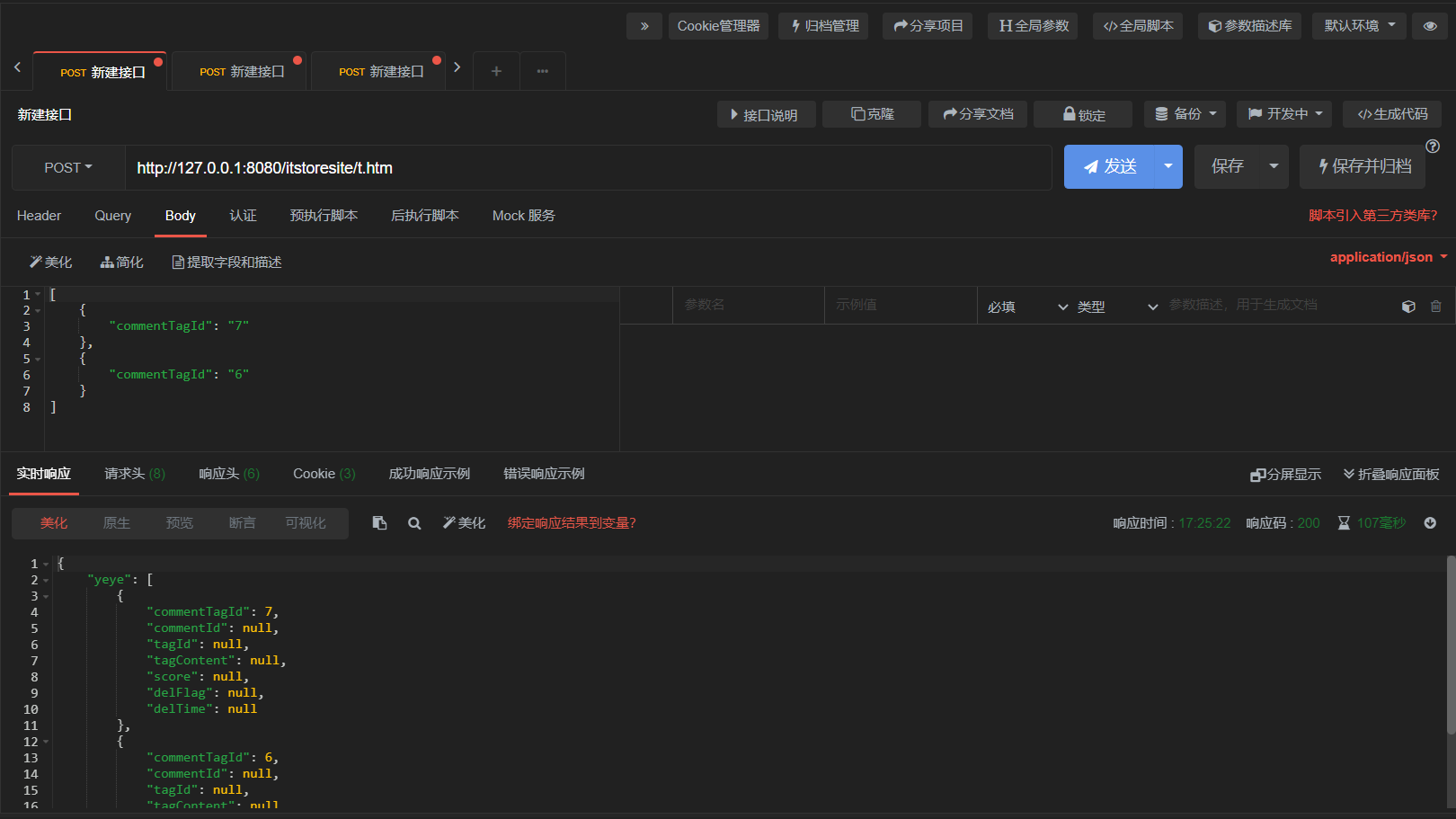This screenshot has height=819, width=1456.
Task: Copy response with clipboard icon
Action: (379, 523)
